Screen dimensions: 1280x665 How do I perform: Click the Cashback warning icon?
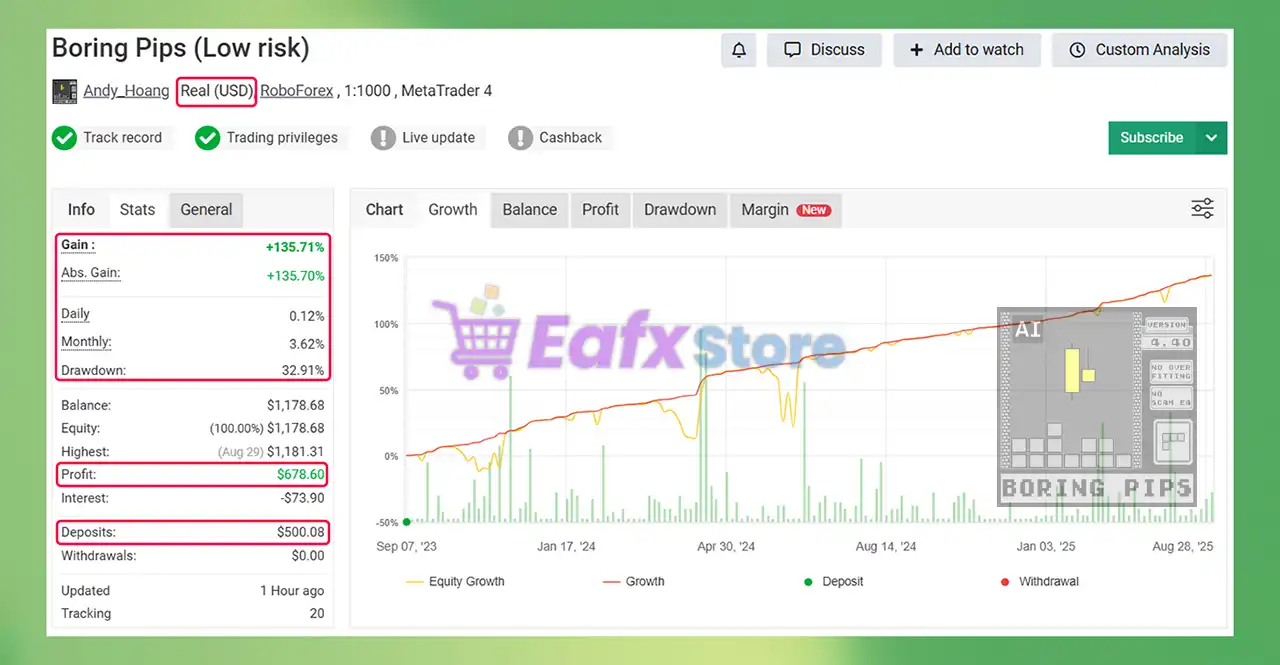520,138
